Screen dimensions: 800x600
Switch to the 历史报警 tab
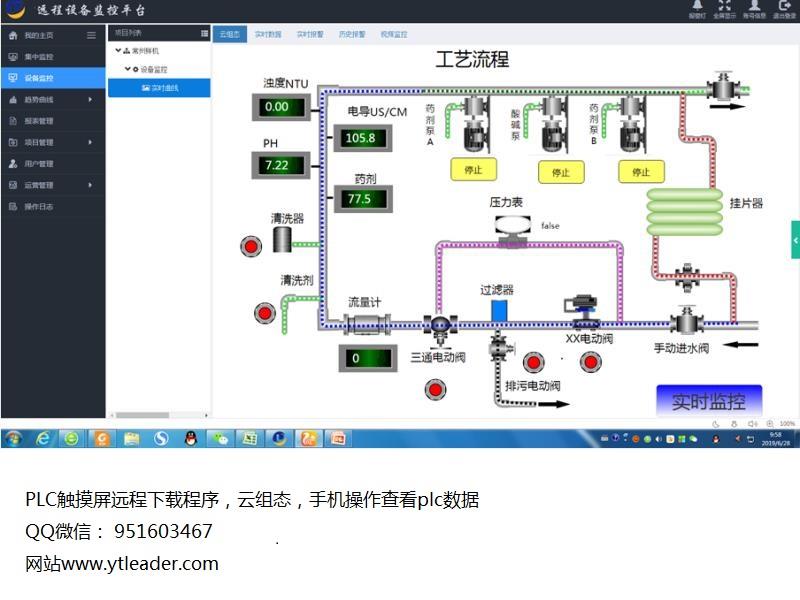352,34
